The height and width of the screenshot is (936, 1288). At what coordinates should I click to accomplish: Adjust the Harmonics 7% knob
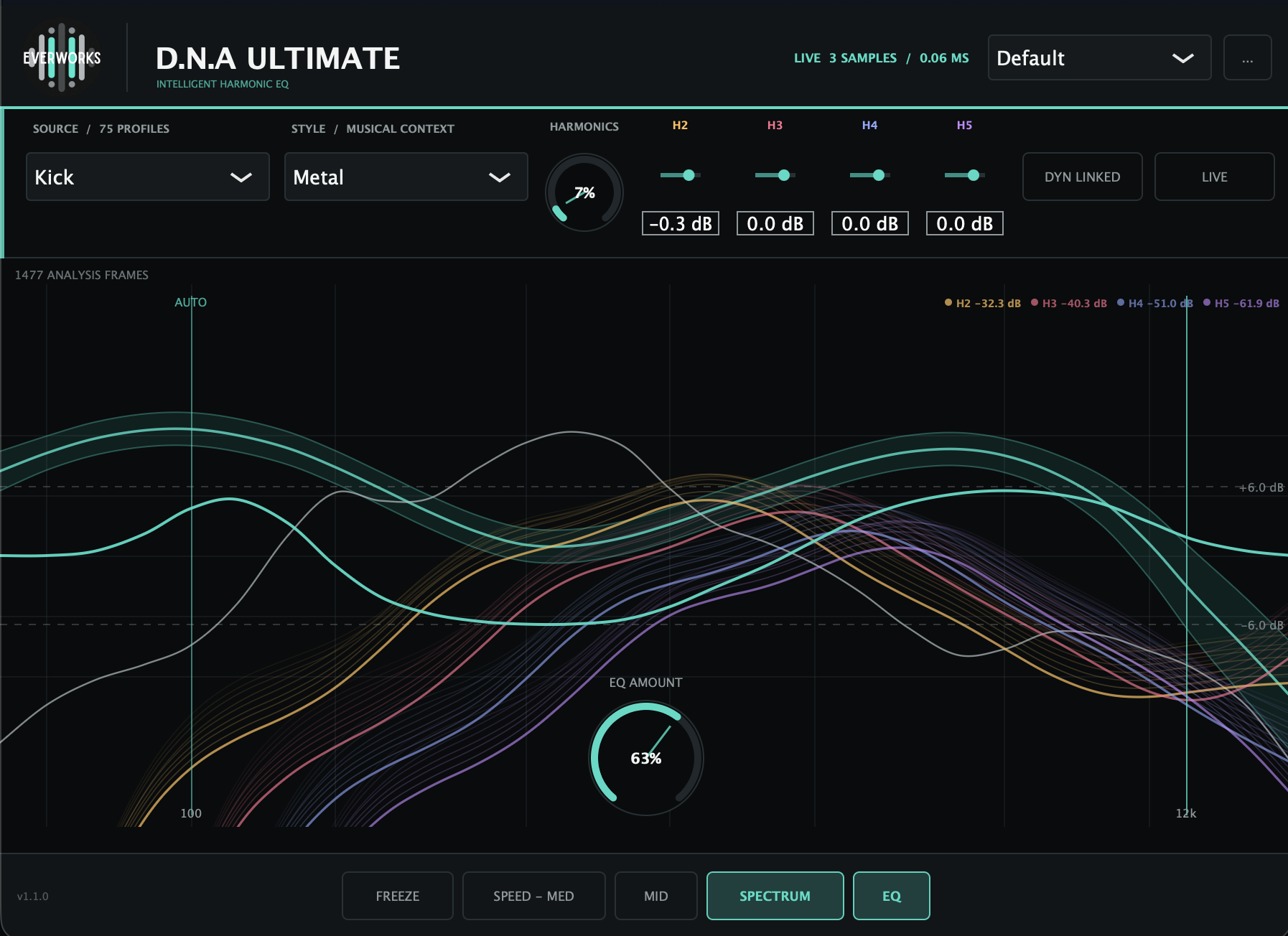tap(584, 192)
